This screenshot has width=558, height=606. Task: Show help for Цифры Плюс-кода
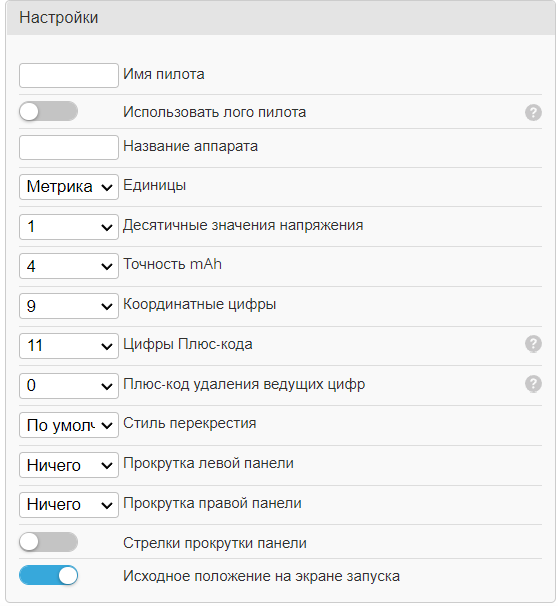tap(533, 344)
